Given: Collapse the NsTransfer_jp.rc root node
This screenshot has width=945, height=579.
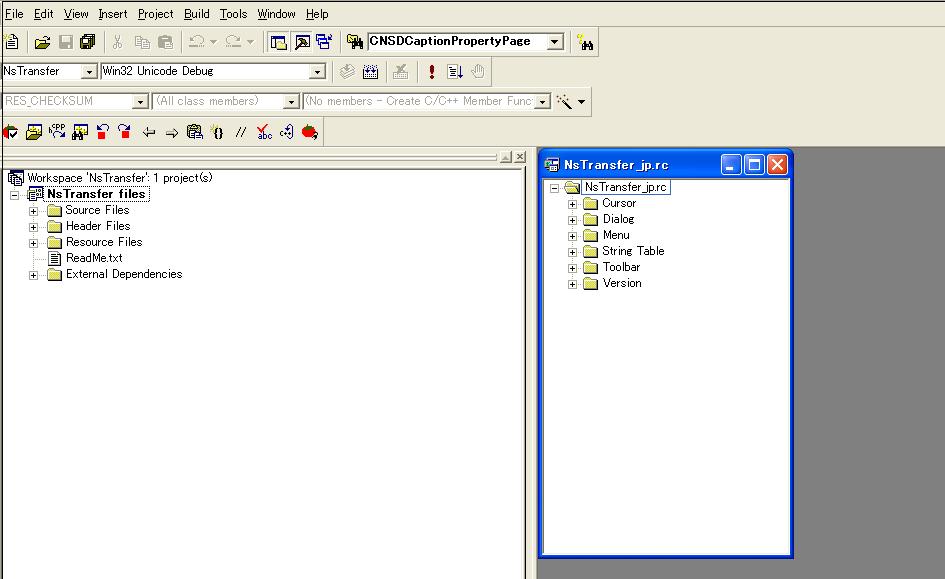Looking at the screenshot, I should 555,188.
